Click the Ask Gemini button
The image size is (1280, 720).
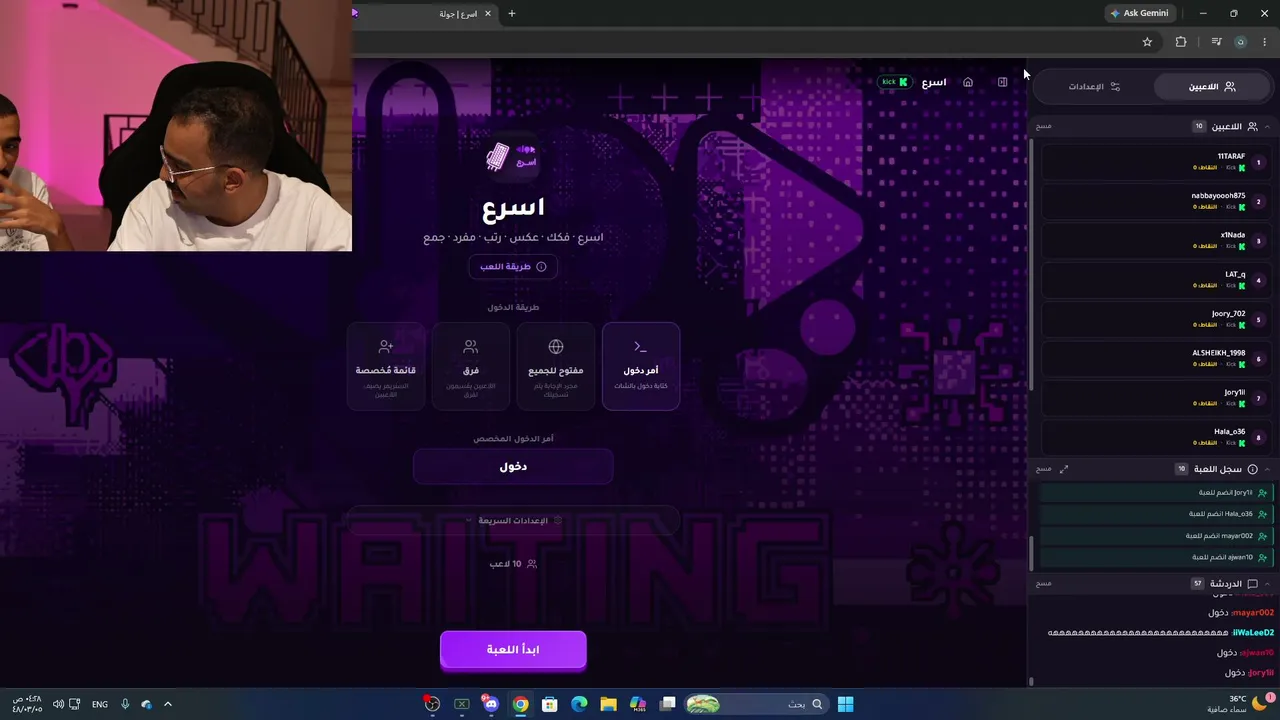pyautogui.click(x=1139, y=14)
